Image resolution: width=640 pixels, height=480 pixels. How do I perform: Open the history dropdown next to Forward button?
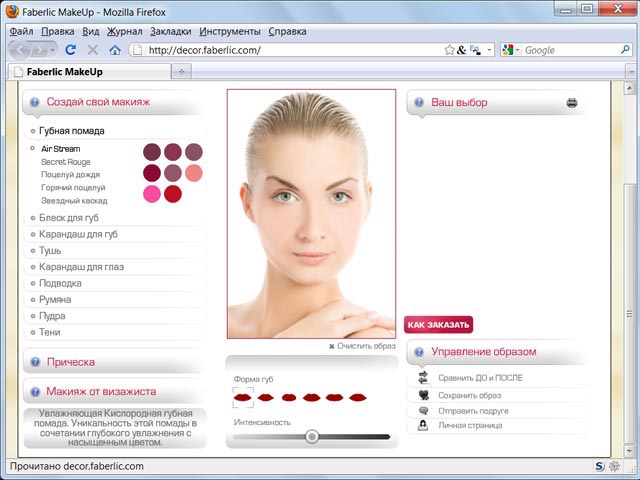click(x=53, y=50)
